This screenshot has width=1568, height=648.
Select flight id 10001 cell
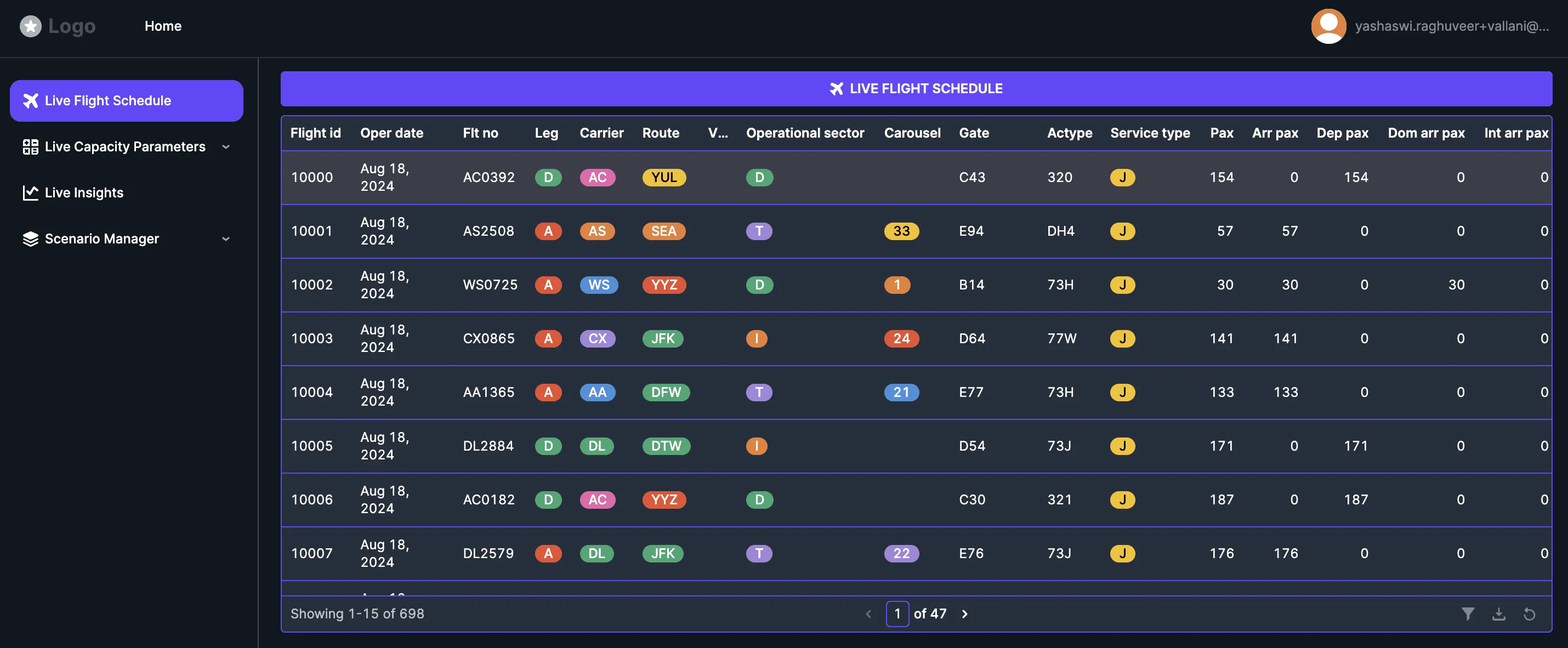(x=311, y=231)
